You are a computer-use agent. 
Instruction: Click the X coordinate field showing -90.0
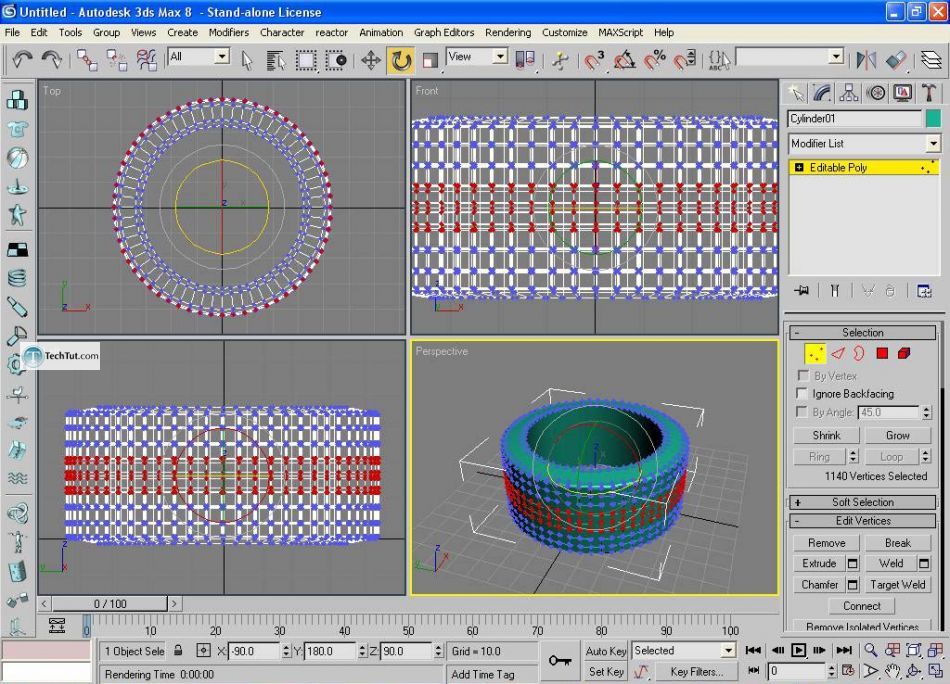click(254, 651)
